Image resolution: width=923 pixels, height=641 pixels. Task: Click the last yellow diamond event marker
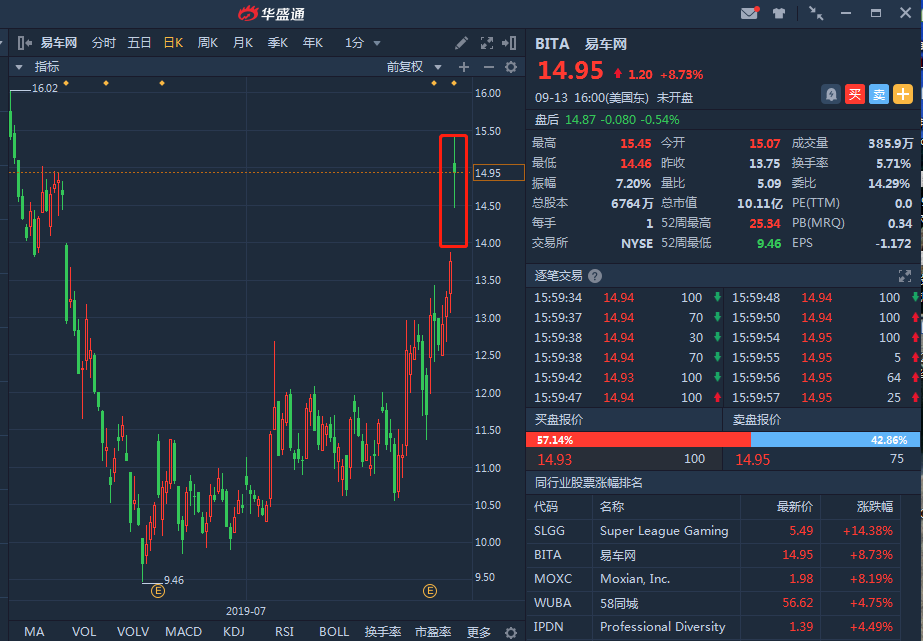click(x=454, y=83)
